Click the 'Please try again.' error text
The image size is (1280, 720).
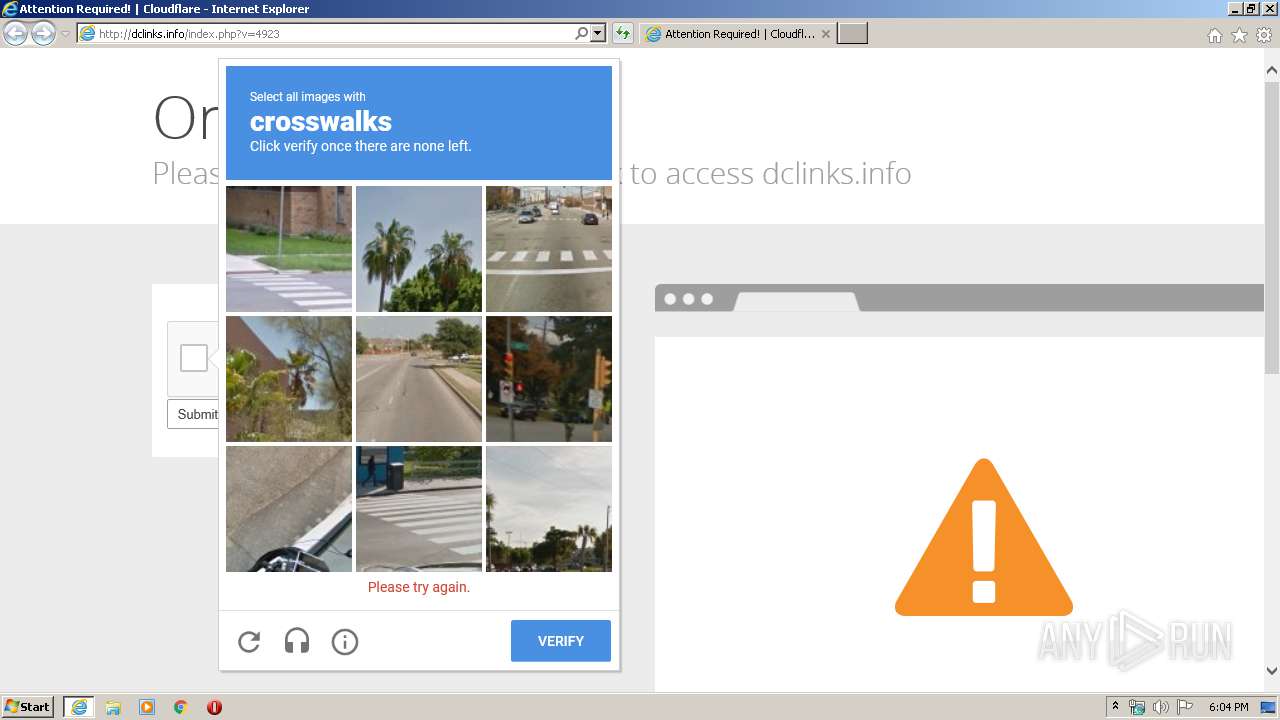tap(419, 587)
